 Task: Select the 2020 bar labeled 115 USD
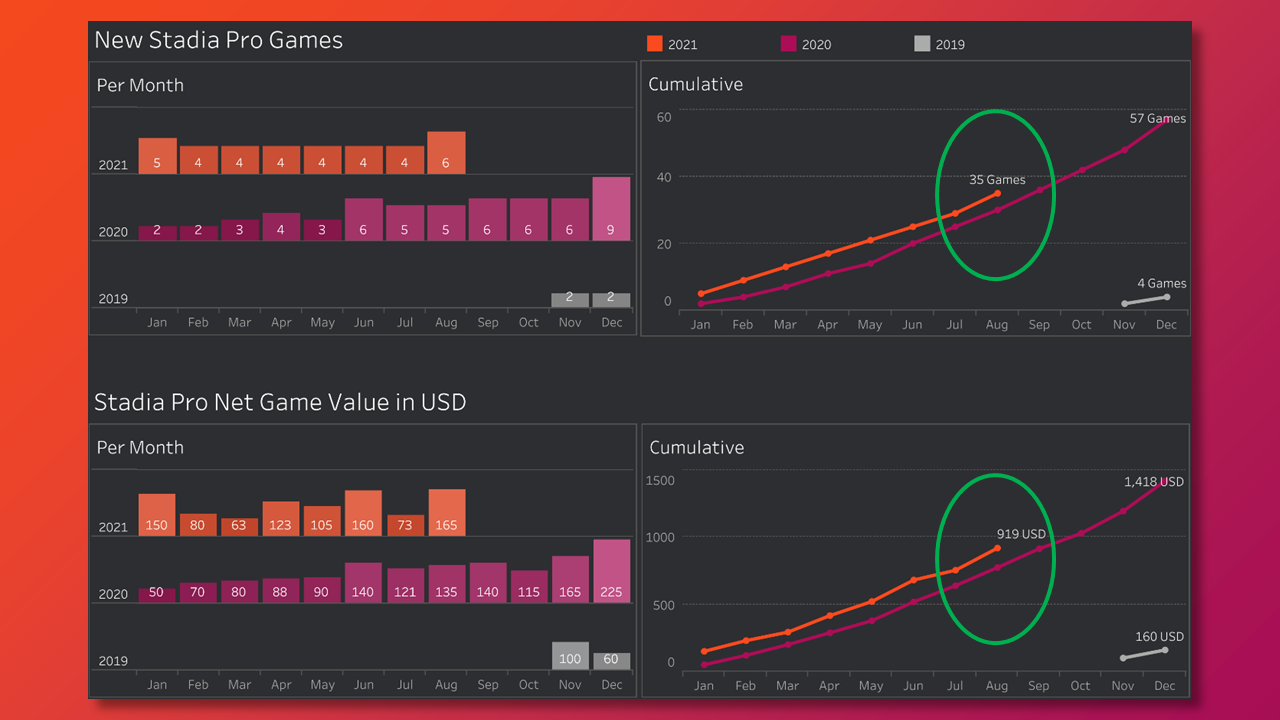(529, 587)
